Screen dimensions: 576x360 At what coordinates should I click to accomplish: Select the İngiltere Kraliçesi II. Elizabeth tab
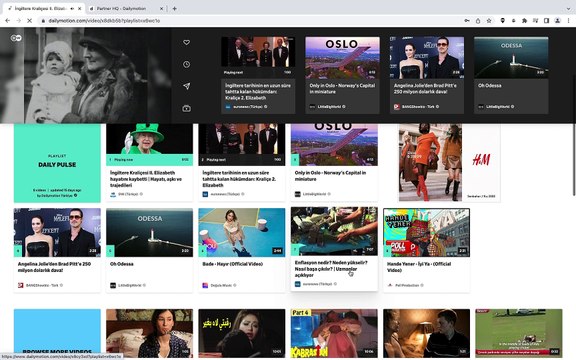click(x=43, y=8)
